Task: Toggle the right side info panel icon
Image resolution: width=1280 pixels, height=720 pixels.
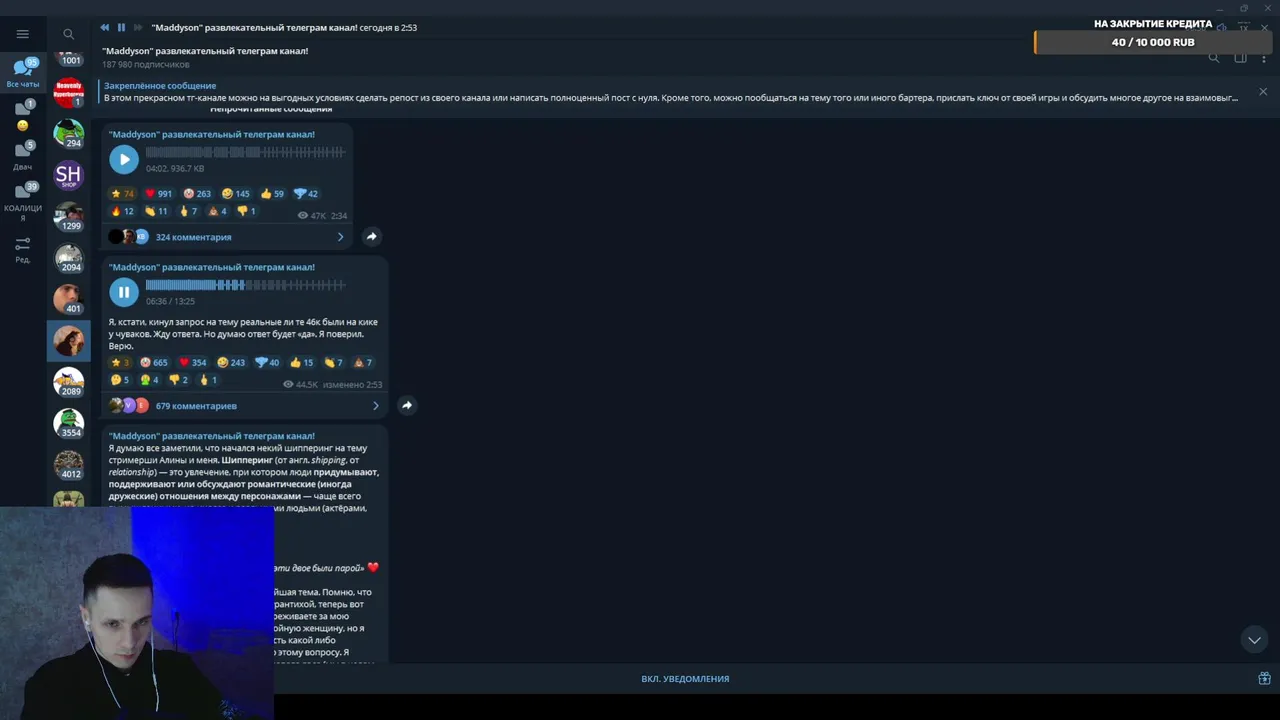Action: click(1240, 58)
